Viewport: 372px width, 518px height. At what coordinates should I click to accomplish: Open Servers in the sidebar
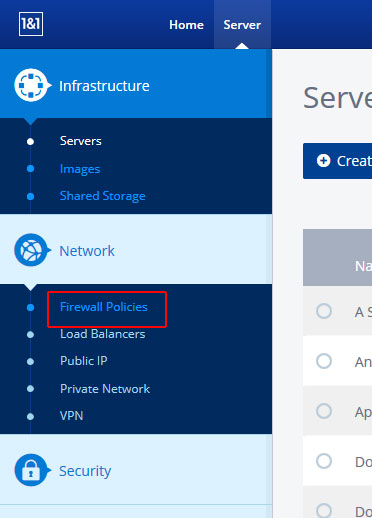81,141
